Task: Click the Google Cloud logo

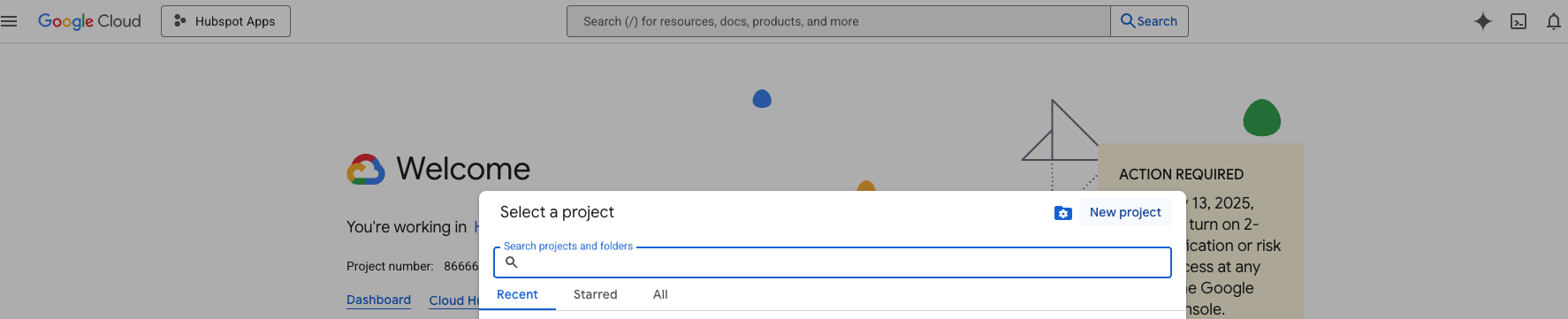Action: click(89, 21)
